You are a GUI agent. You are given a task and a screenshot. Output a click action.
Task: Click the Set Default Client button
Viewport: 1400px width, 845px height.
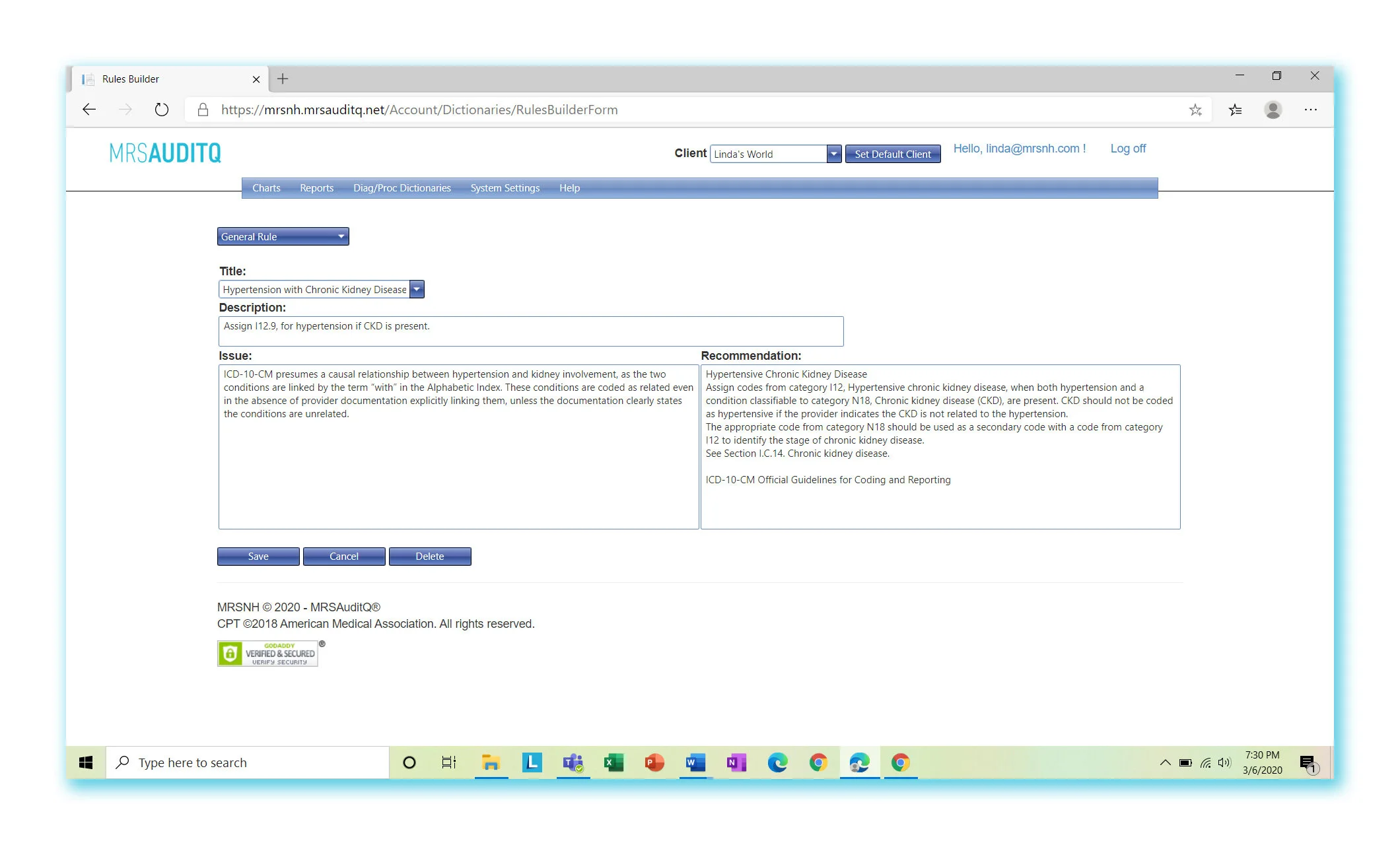pyautogui.click(x=893, y=154)
